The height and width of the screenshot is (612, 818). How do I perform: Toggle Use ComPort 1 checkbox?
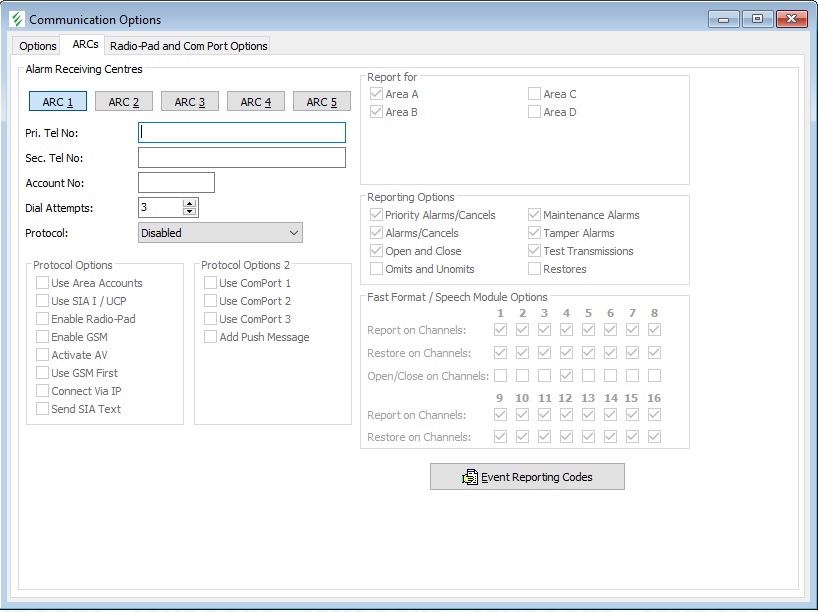210,283
